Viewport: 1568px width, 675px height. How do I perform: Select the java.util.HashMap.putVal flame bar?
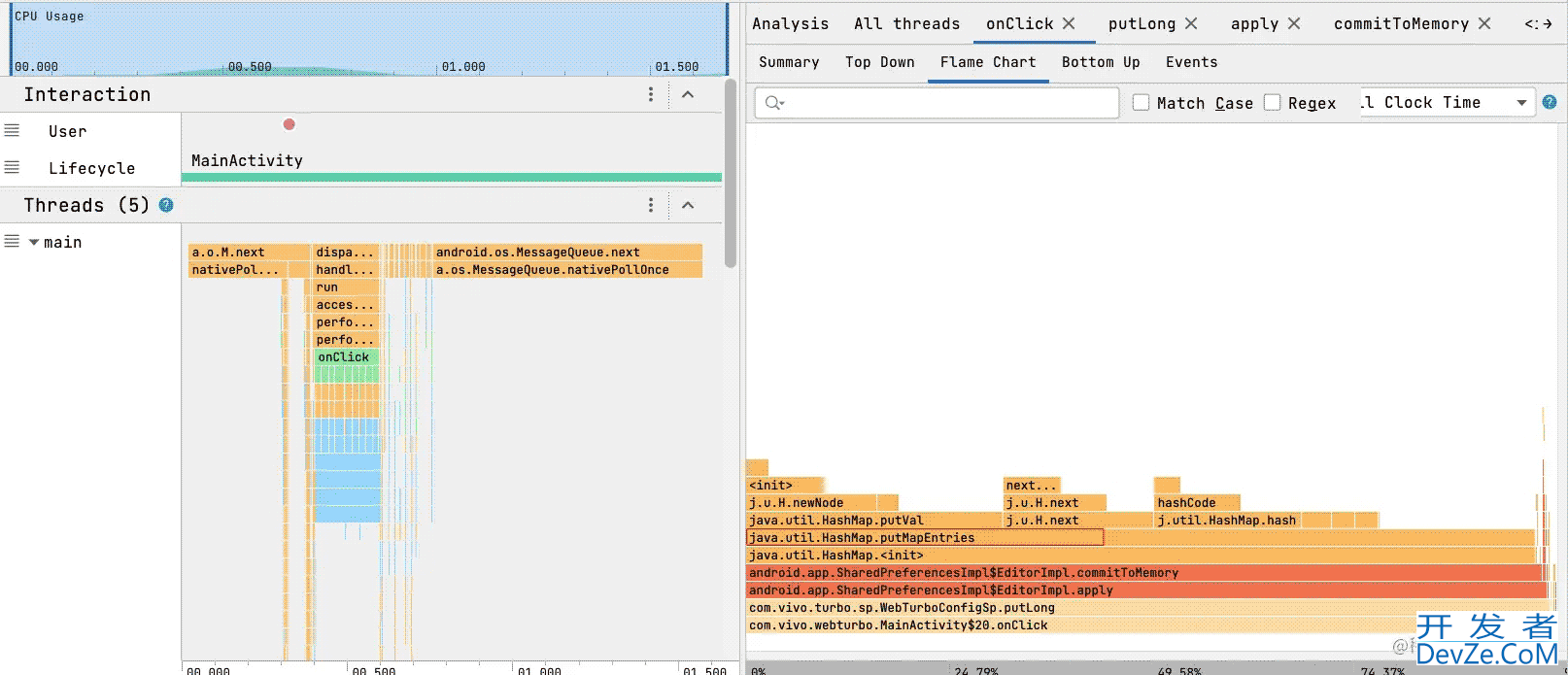pyautogui.click(x=873, y=521)
